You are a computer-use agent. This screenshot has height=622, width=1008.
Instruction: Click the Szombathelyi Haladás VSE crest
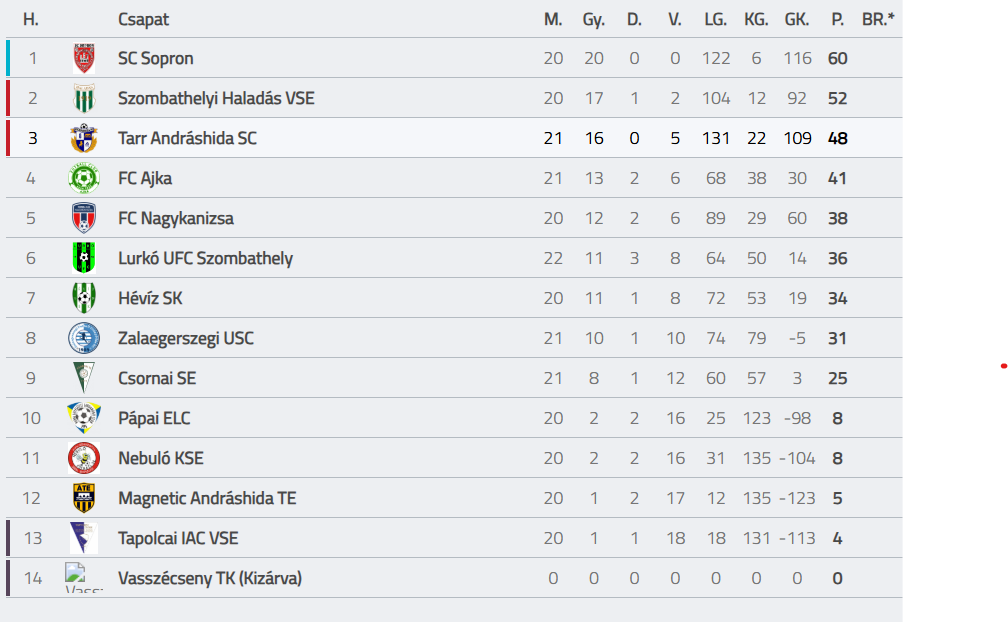(x=84, y=98)
